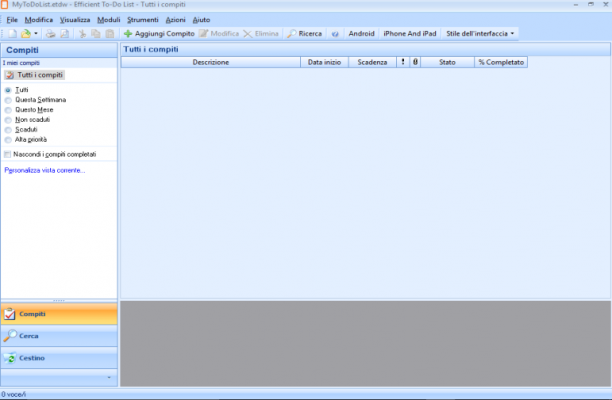This screenshot has height=400, width=612.
Task: Open the Moduli menu
Action: click(109, 20)
